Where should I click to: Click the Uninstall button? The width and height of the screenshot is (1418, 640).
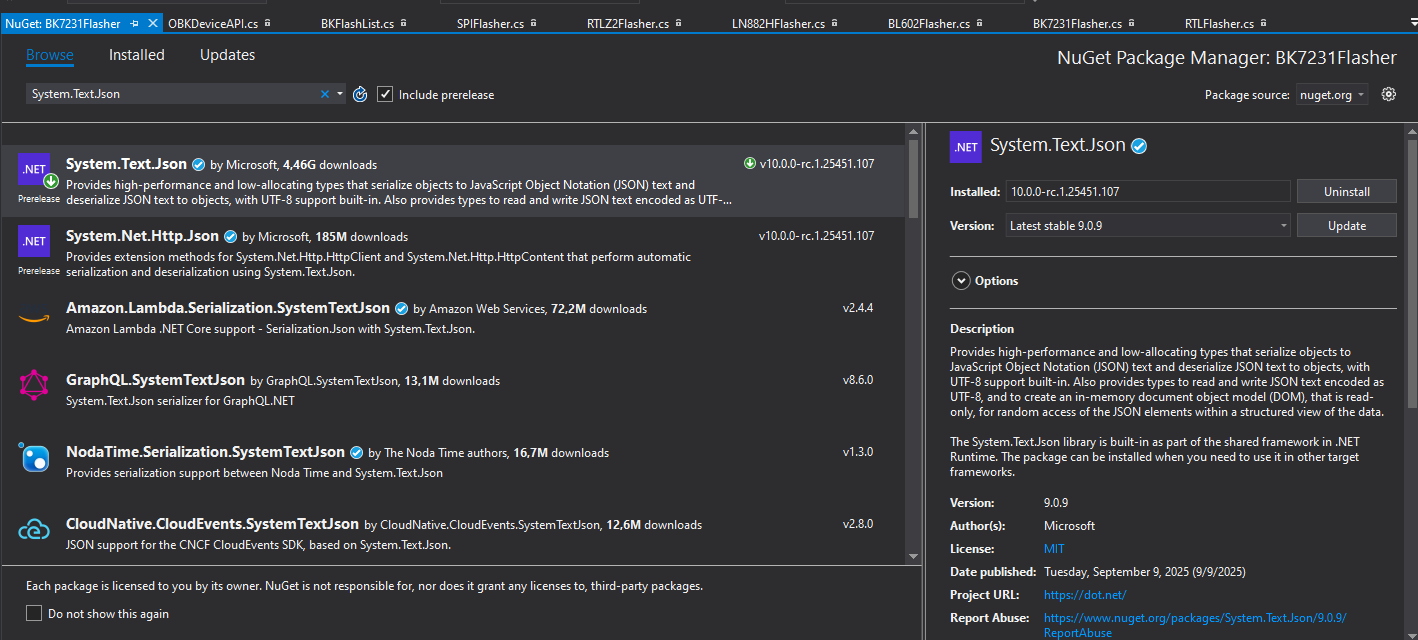coord(1346,191)
